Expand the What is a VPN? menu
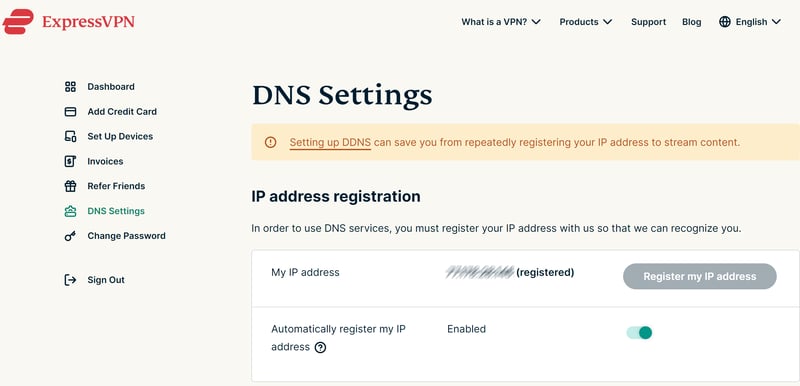This screenshot has height=386, width=800. click(501, 22)
